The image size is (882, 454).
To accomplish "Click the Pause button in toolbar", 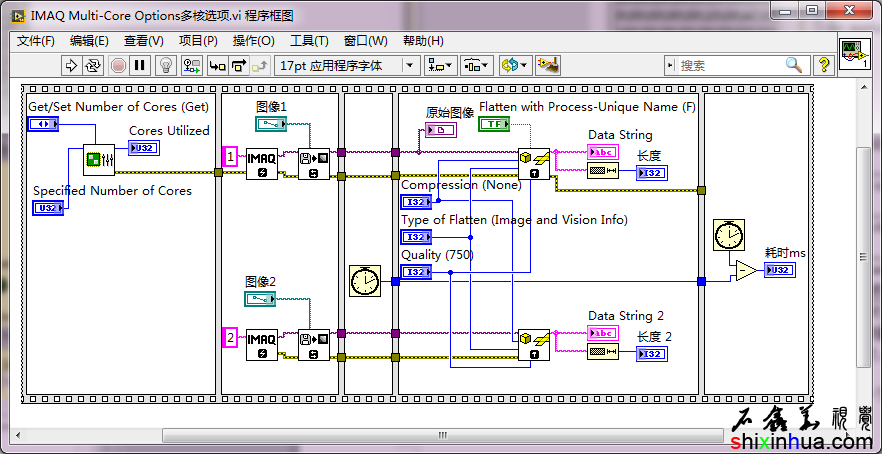I will 139,65.
